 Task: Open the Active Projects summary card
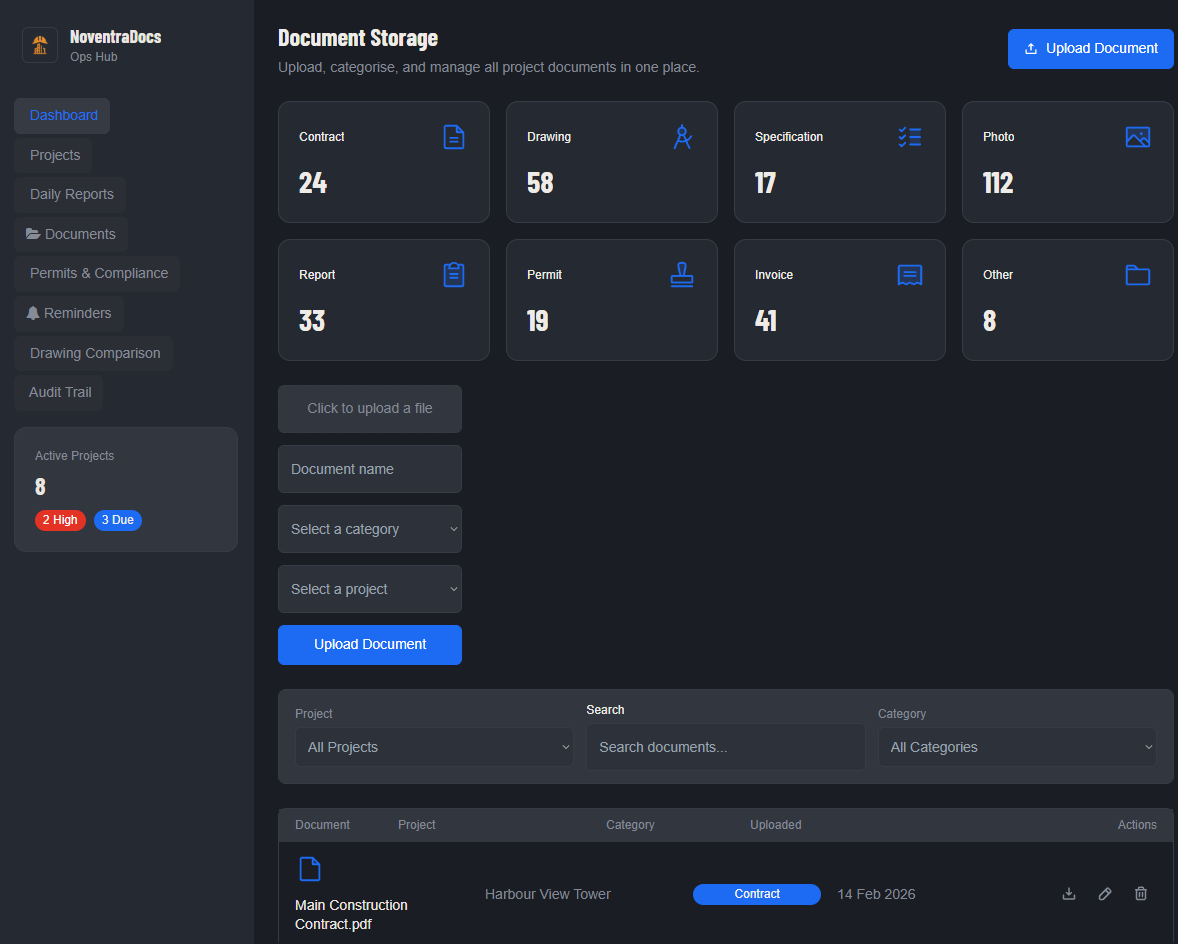[125, 490]
